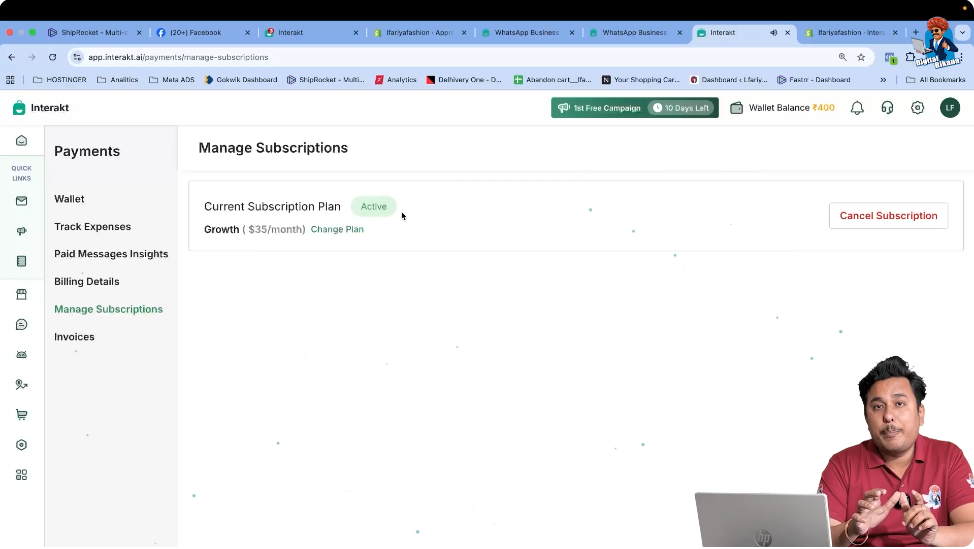Click the 10 Days Left pill

[681, 108]
